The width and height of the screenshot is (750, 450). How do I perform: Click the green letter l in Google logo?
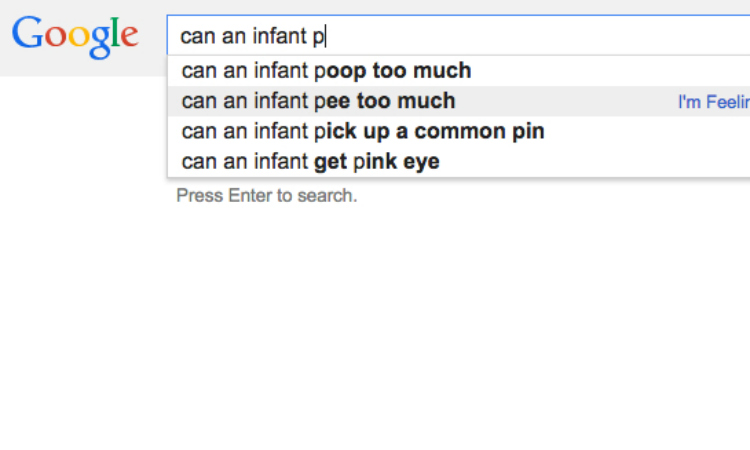pyautogui.click(x=115, y=32)
